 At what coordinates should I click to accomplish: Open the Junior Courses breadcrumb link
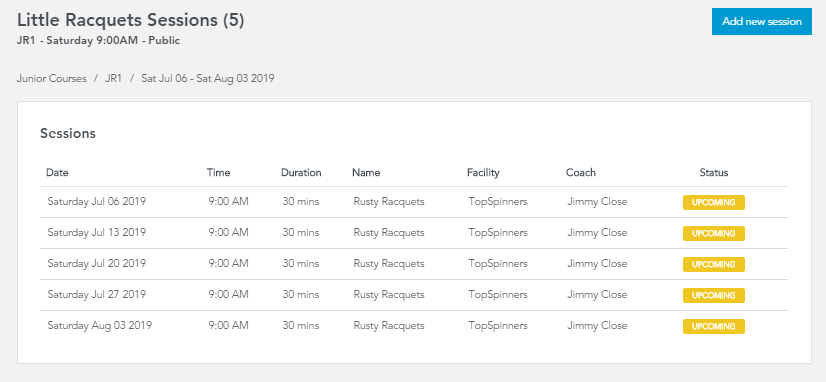point(52,79)
